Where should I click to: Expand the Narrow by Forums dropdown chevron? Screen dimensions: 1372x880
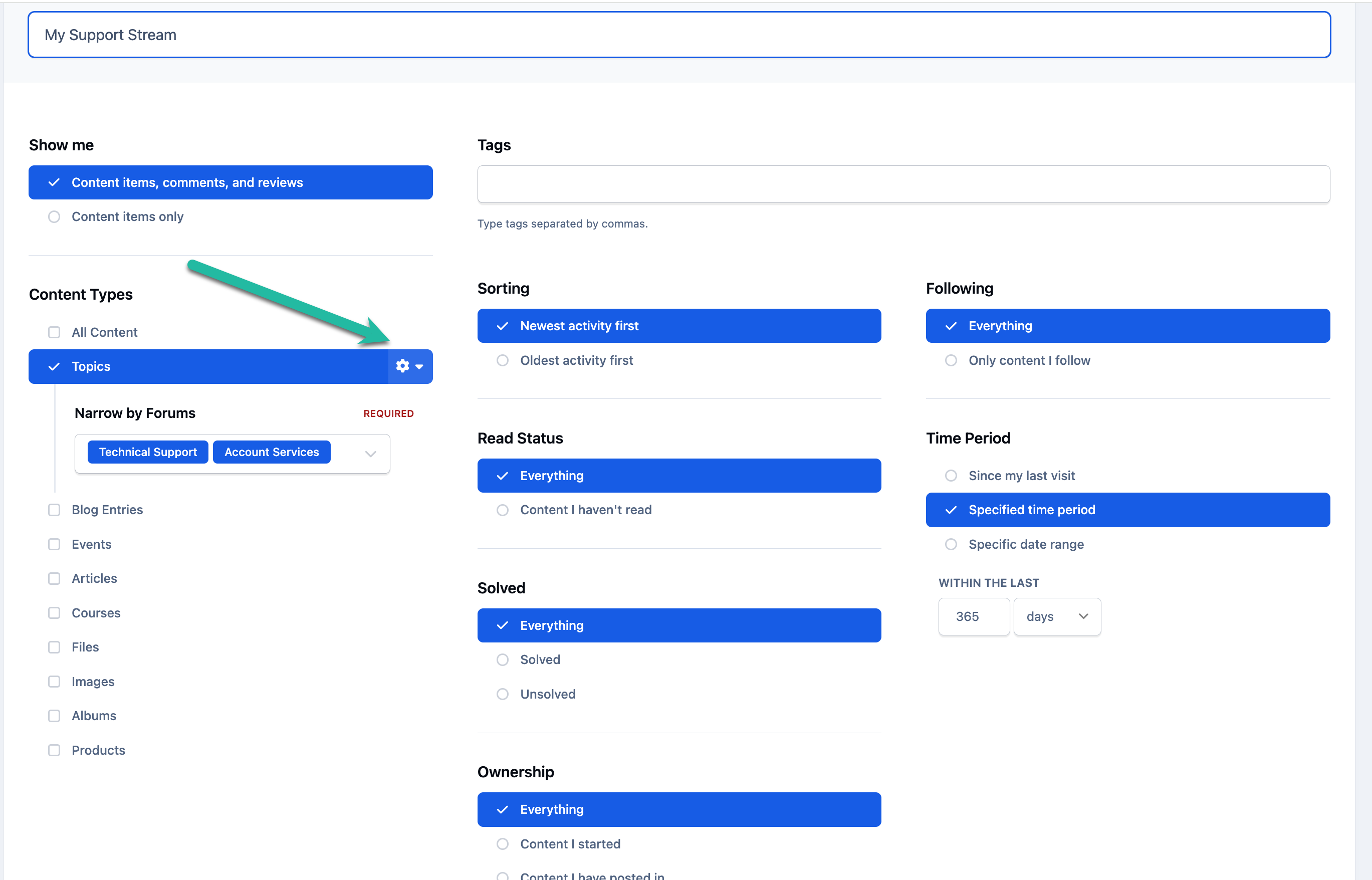(x=370, y=454)
